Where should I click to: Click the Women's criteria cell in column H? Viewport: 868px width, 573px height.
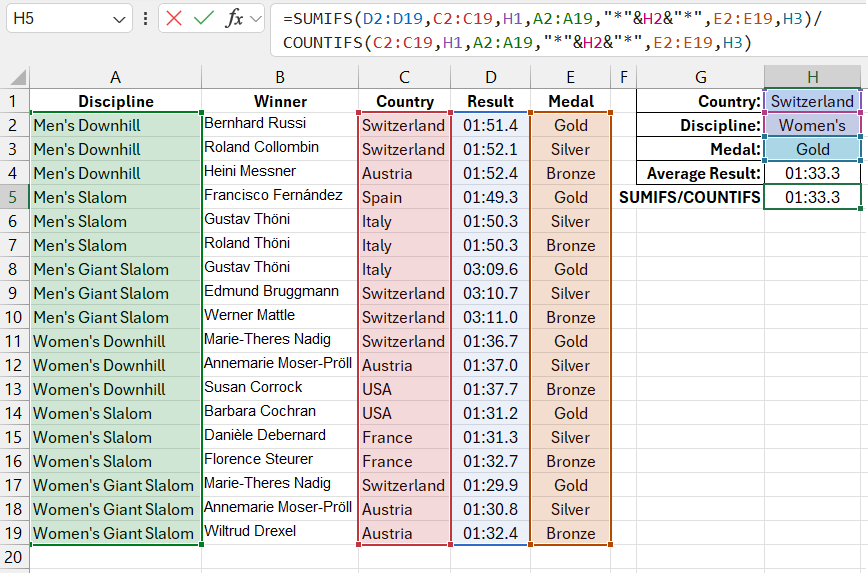coord(813,125)
